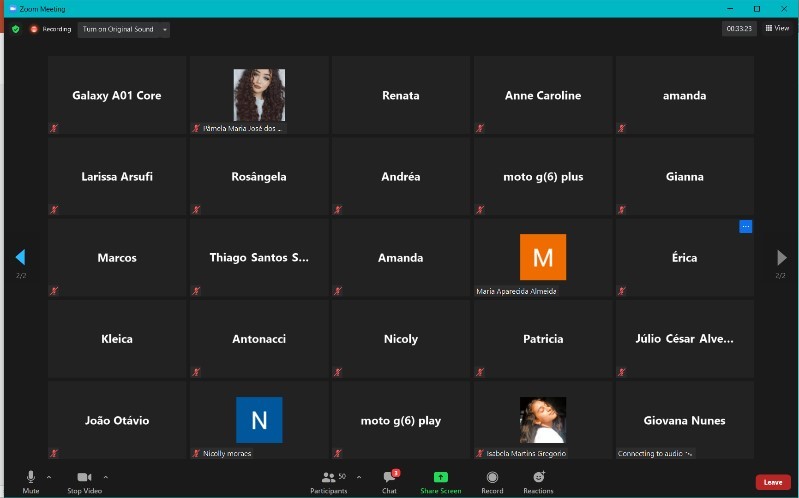This screenshot has height=498, width=799.
Task: Open more options on Érica tile
Action: pyautogui.click(x=745, y=226)
